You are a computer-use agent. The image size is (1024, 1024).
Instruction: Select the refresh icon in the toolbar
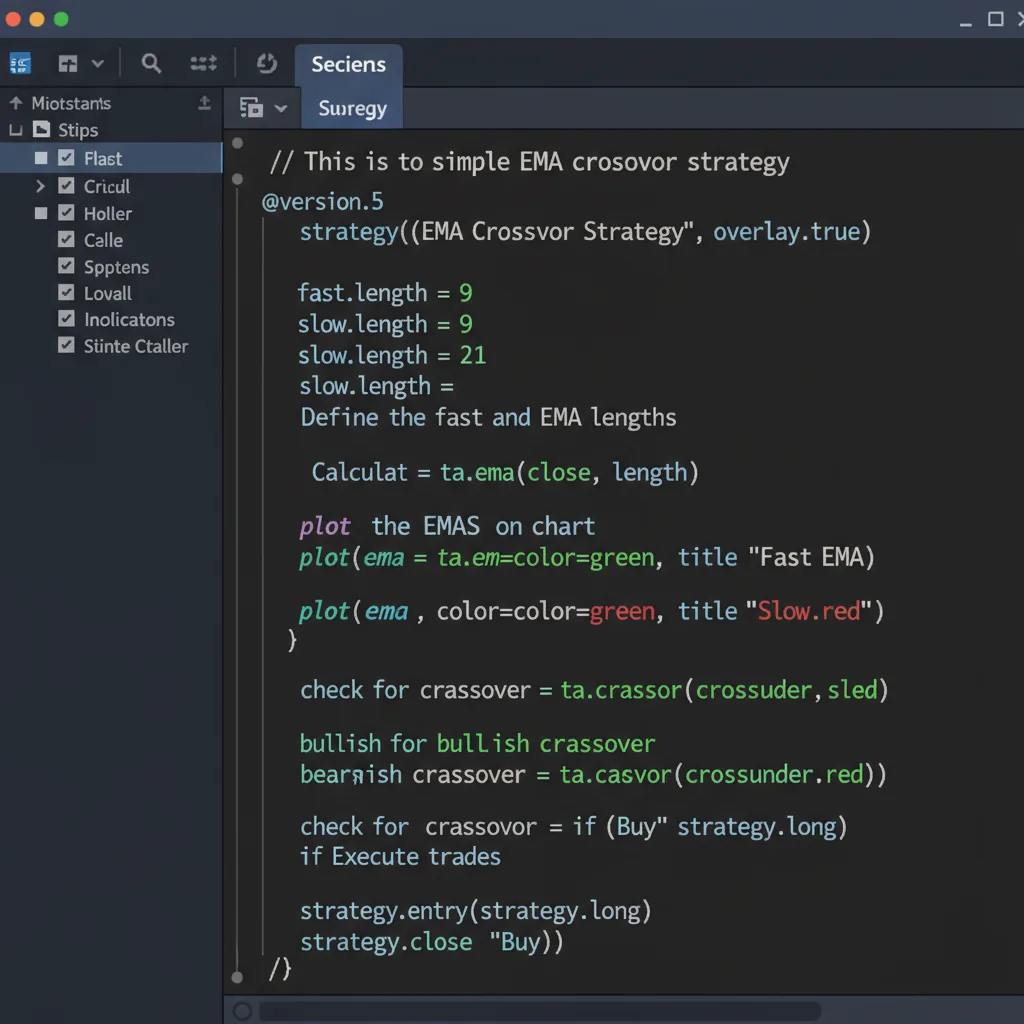pos(265,63)
